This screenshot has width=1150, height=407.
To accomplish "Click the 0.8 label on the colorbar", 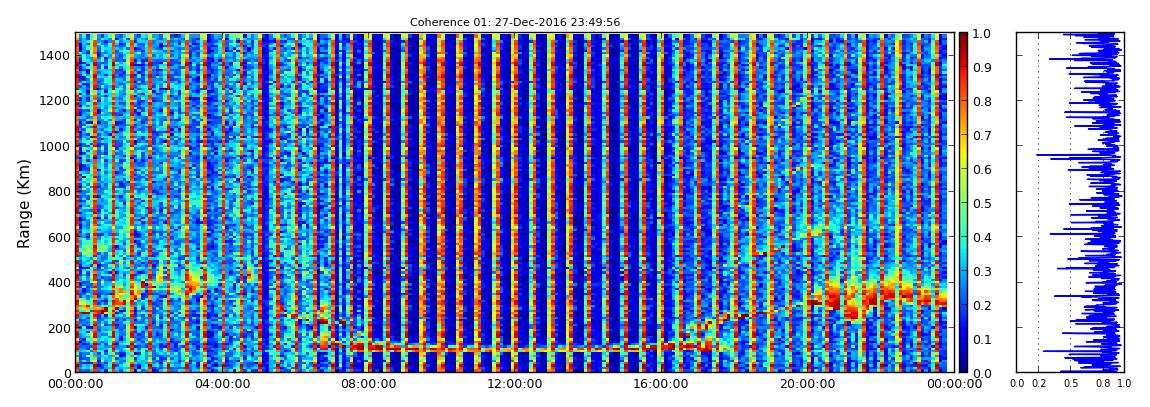I will (x=983, y=102).
